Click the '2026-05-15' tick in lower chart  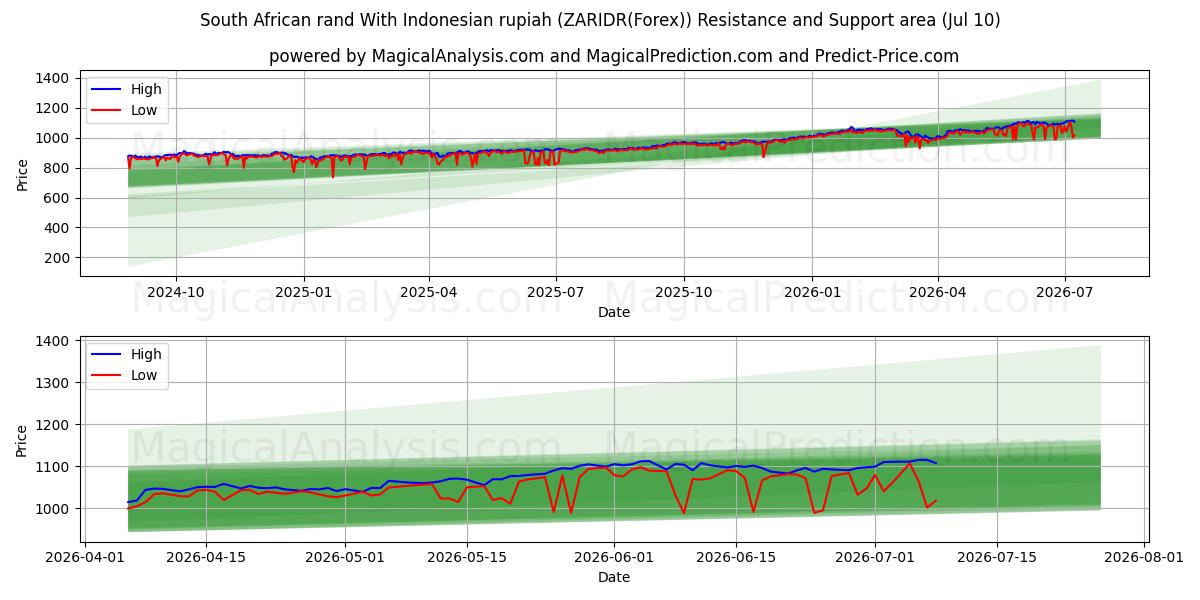click(466, 557)
